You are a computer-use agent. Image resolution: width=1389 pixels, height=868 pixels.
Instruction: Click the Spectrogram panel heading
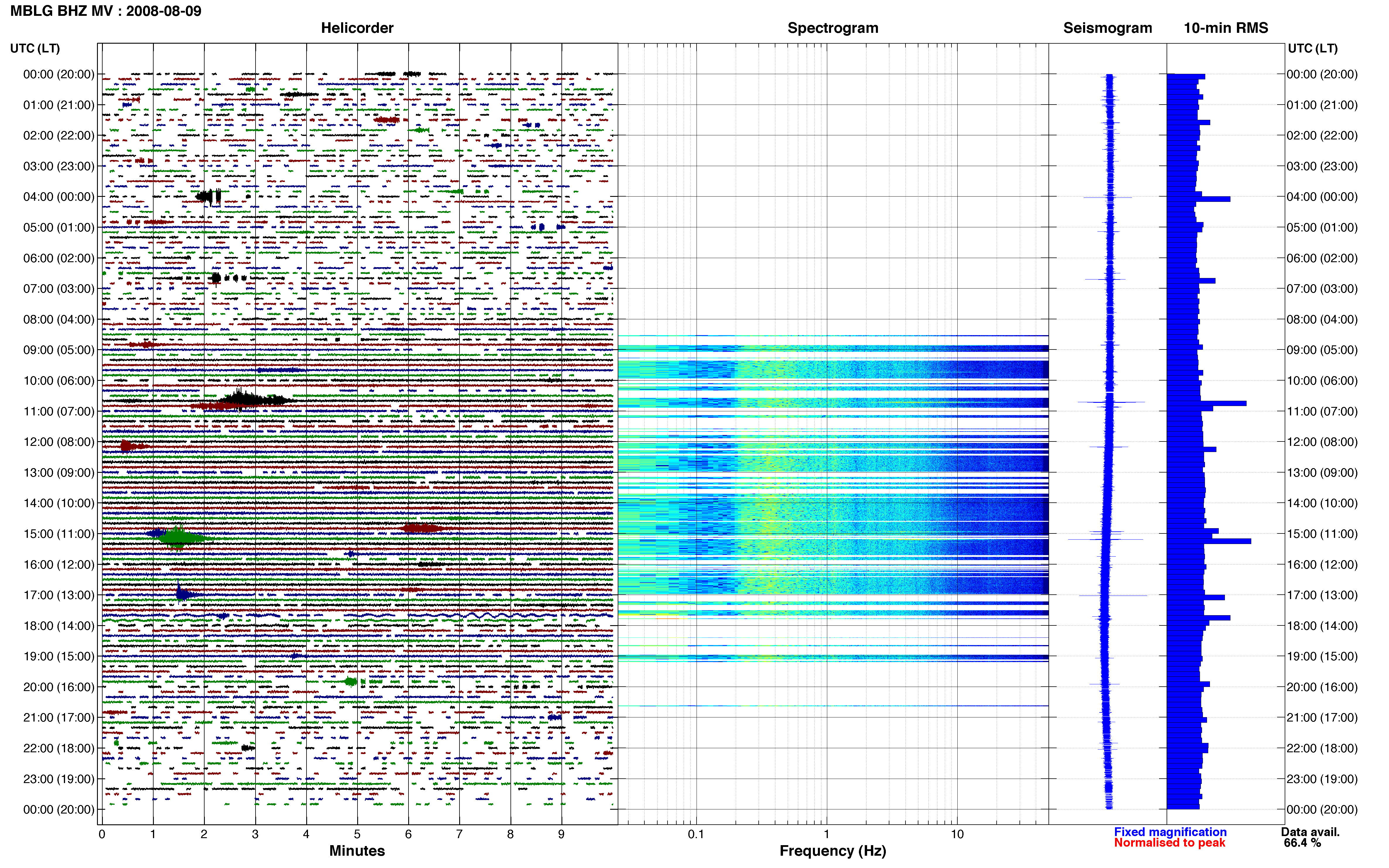833,28
